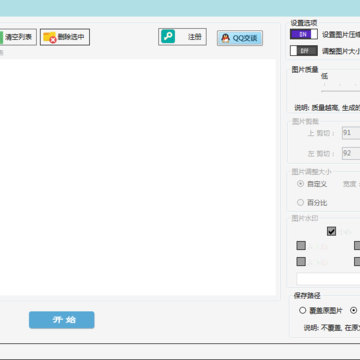Select the 覆盖原图片 radio button

coord(302,311)
